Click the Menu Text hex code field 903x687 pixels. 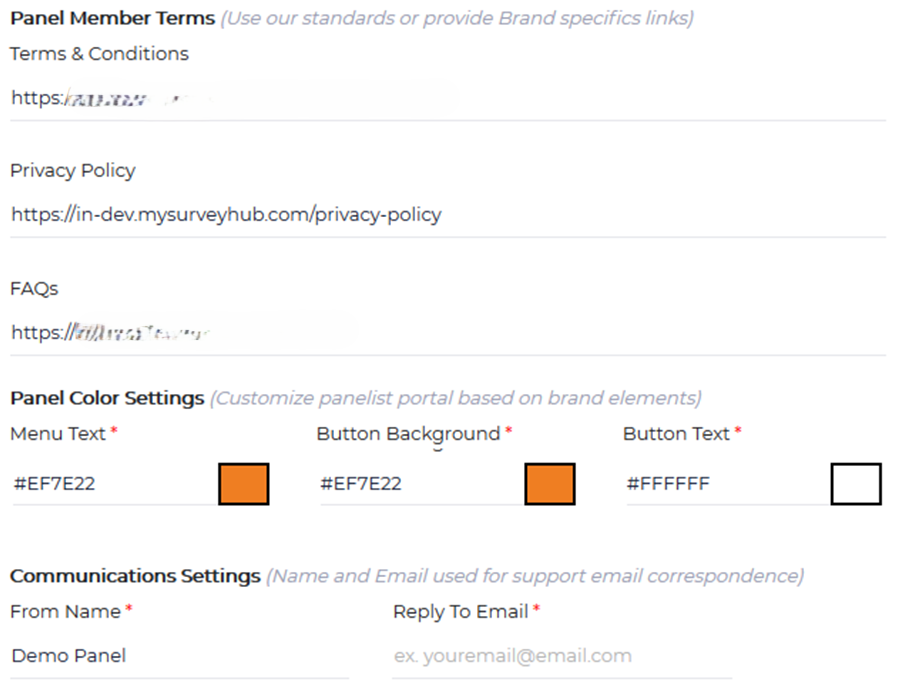[112, 484]
